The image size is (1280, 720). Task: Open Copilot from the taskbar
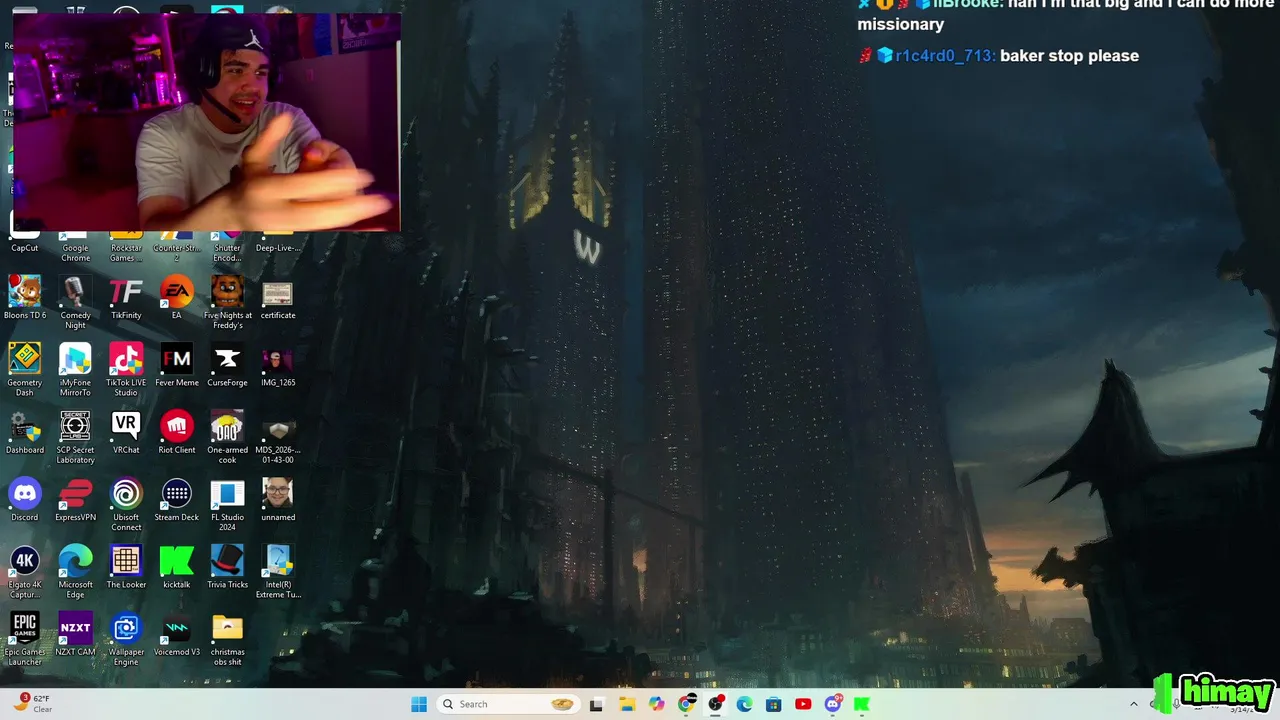pyautogui.click(x=656, y=704)
